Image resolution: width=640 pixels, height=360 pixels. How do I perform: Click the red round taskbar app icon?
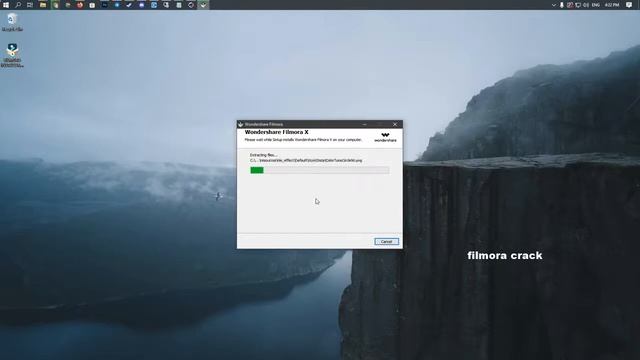click(80, 5)
